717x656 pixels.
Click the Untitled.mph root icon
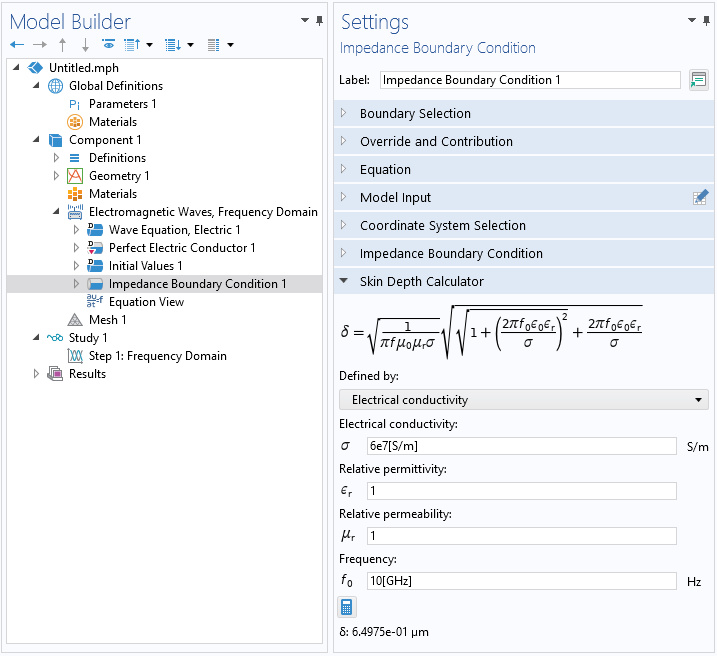35,68
